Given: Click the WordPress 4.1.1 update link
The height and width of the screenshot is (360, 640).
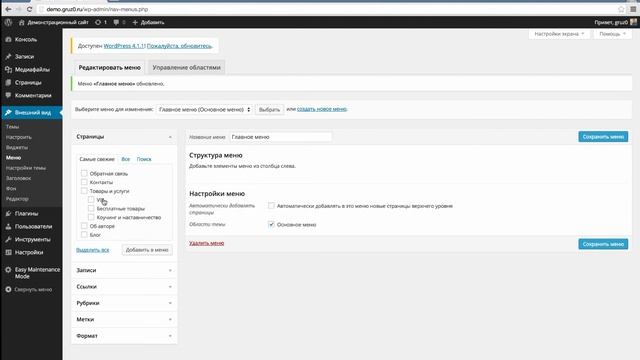Looking at the screenshot, I should click(x=123, y=46).
